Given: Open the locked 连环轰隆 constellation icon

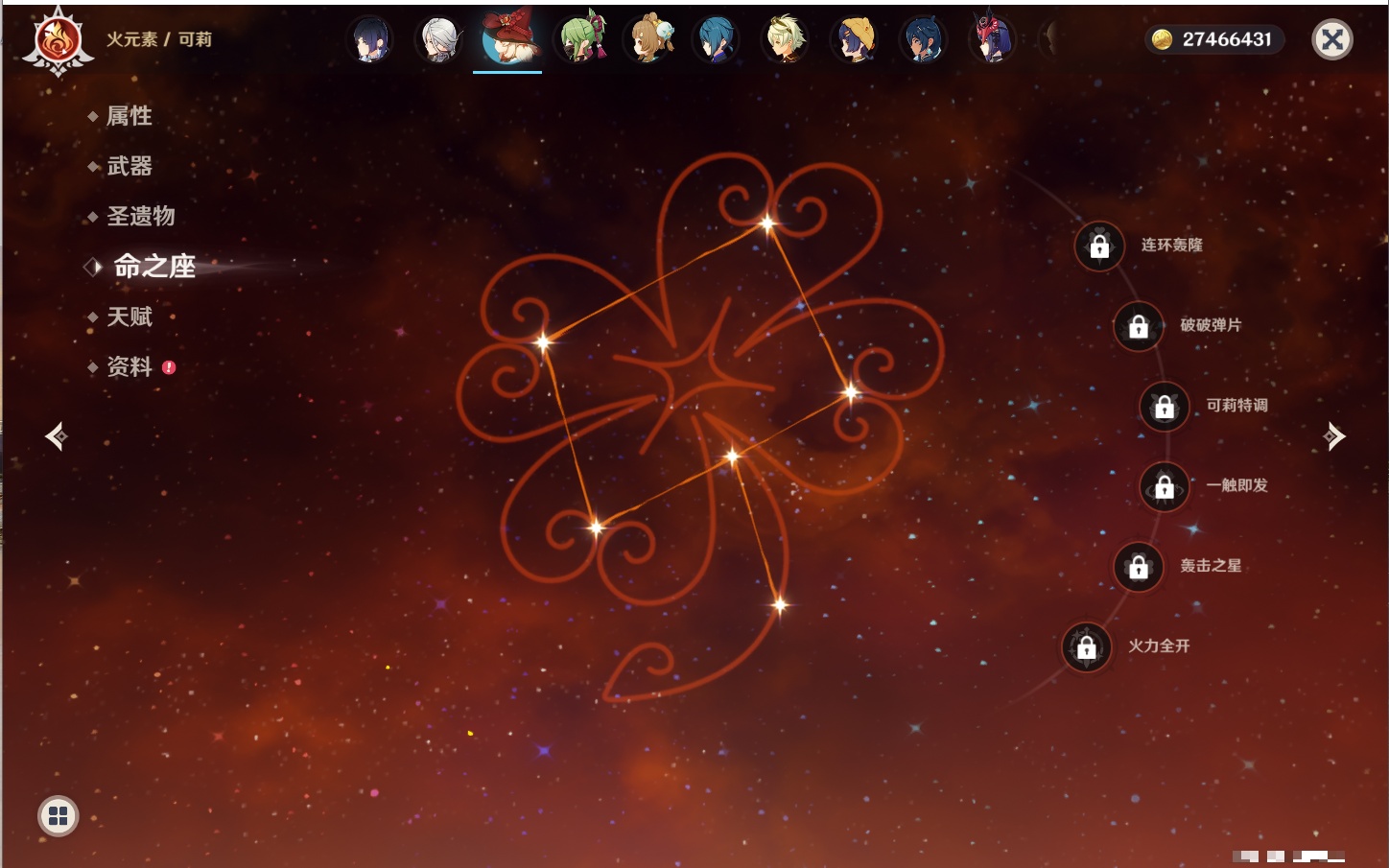Looking at the screenshot, I should point(1099,246).
